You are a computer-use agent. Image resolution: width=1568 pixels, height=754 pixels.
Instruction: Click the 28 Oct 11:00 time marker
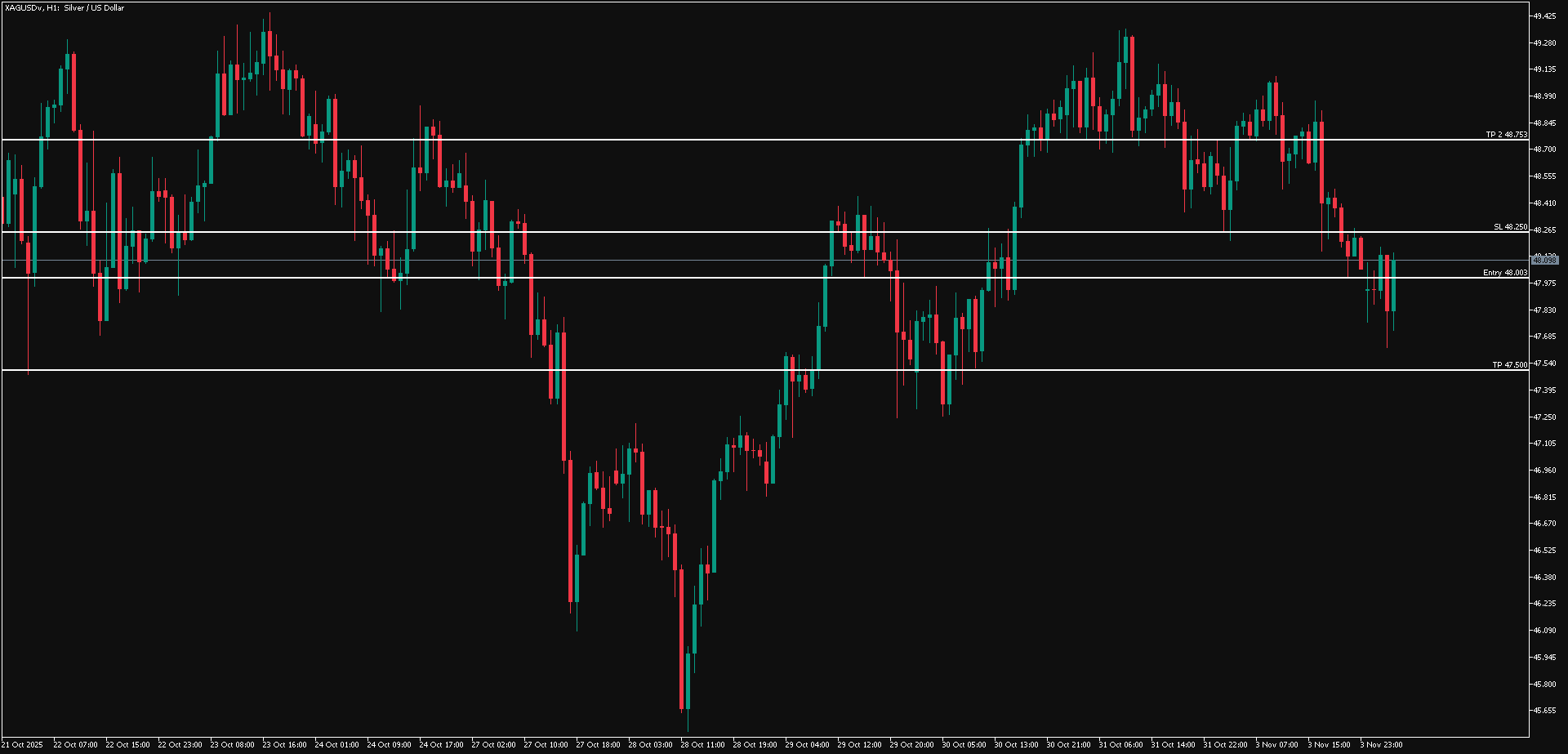tap(702, 745)
